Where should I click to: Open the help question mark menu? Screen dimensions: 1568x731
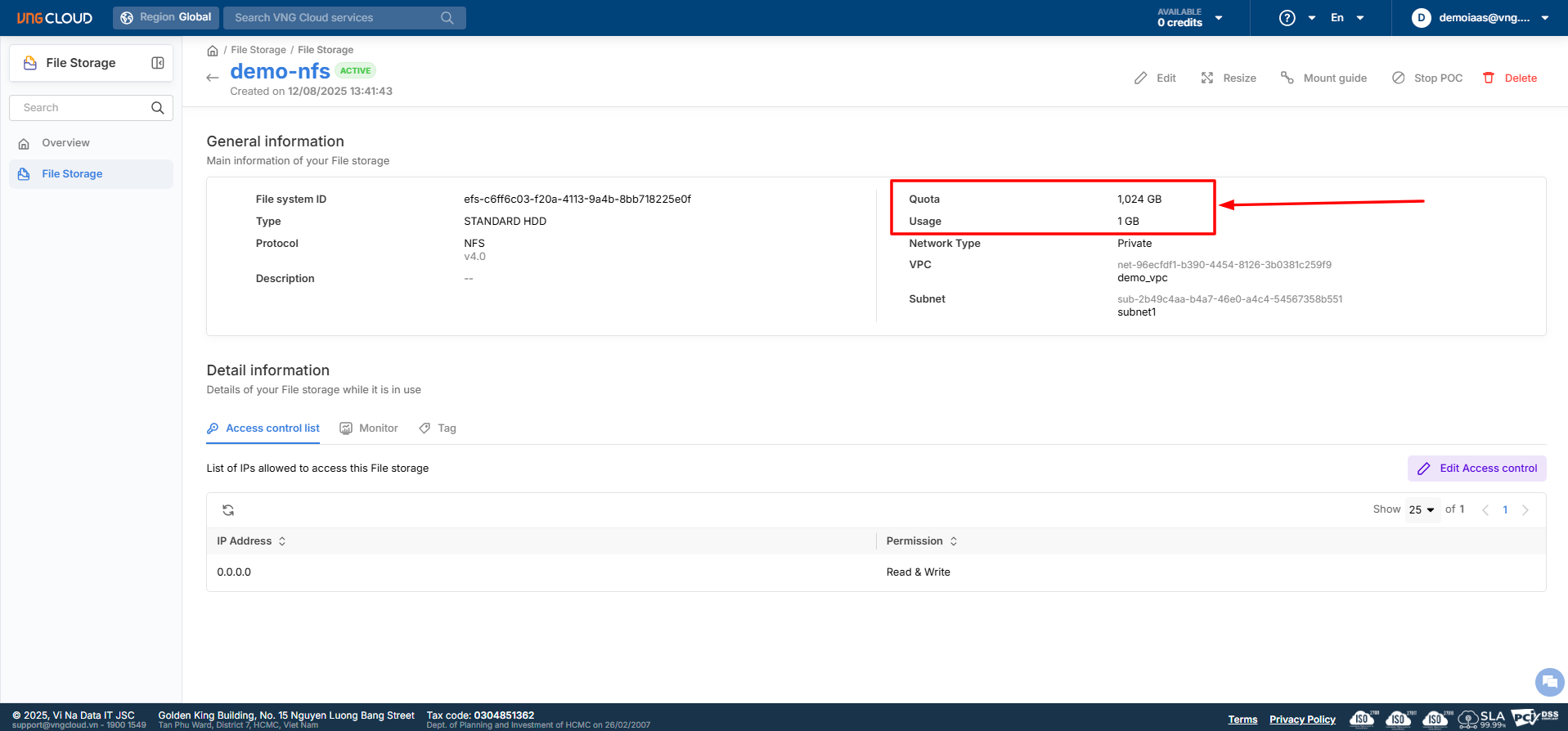pos(1287,18)
